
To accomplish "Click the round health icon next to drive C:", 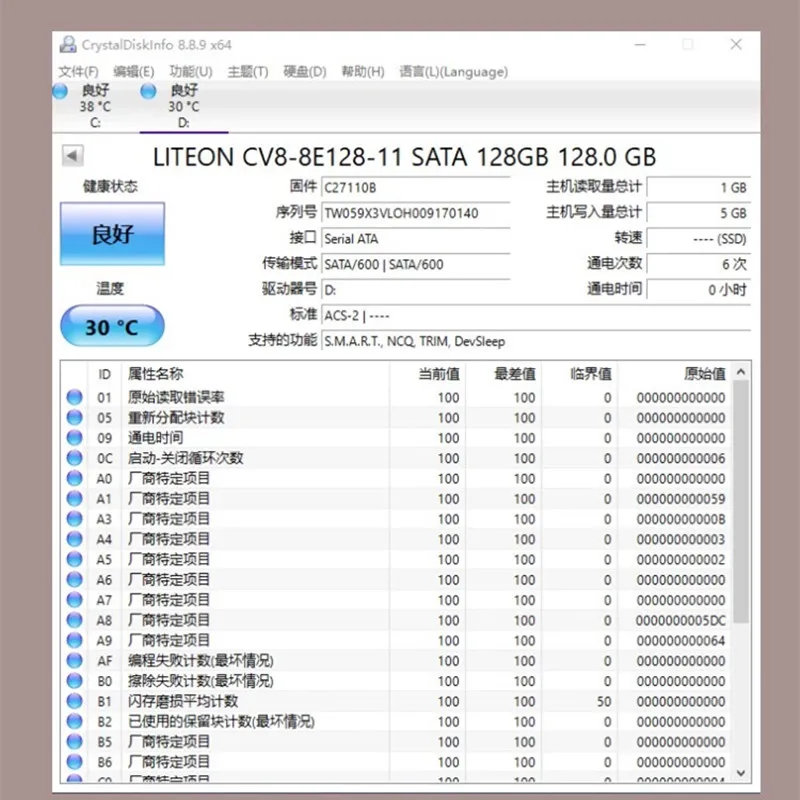I will [61, 90].
